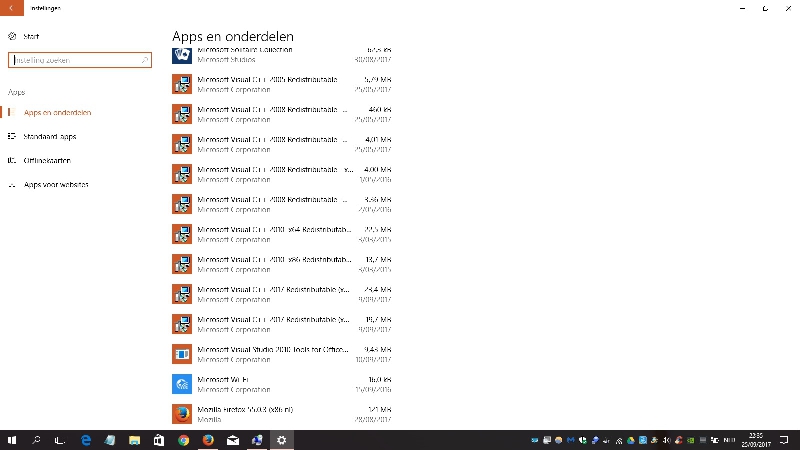Screen dimensions: 800x450
Task: Select Visual C++ 2008 installer icon, 4,00 MB row
Action: [x=182, y=174]
